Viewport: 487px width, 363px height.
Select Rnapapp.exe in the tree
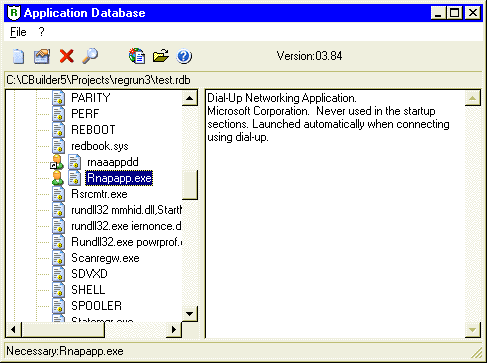(119, 178)
